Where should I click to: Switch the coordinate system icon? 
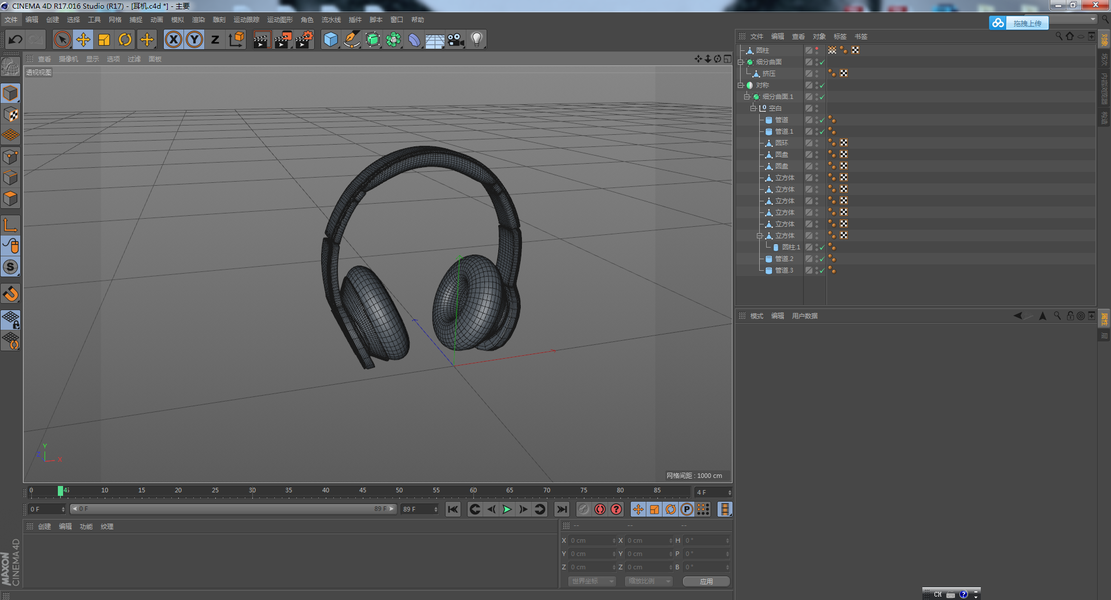coord(236,40)
